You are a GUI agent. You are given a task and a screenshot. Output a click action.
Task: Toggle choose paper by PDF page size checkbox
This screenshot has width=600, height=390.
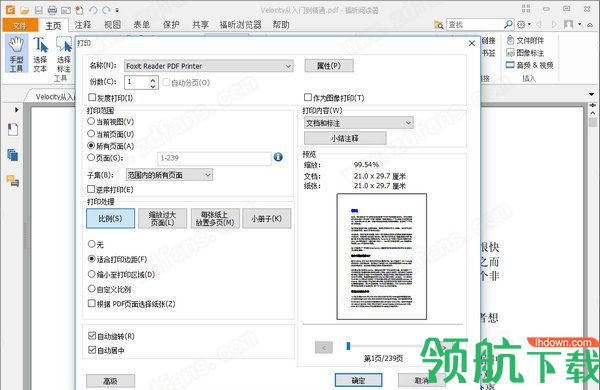click(x=92, y=304)
